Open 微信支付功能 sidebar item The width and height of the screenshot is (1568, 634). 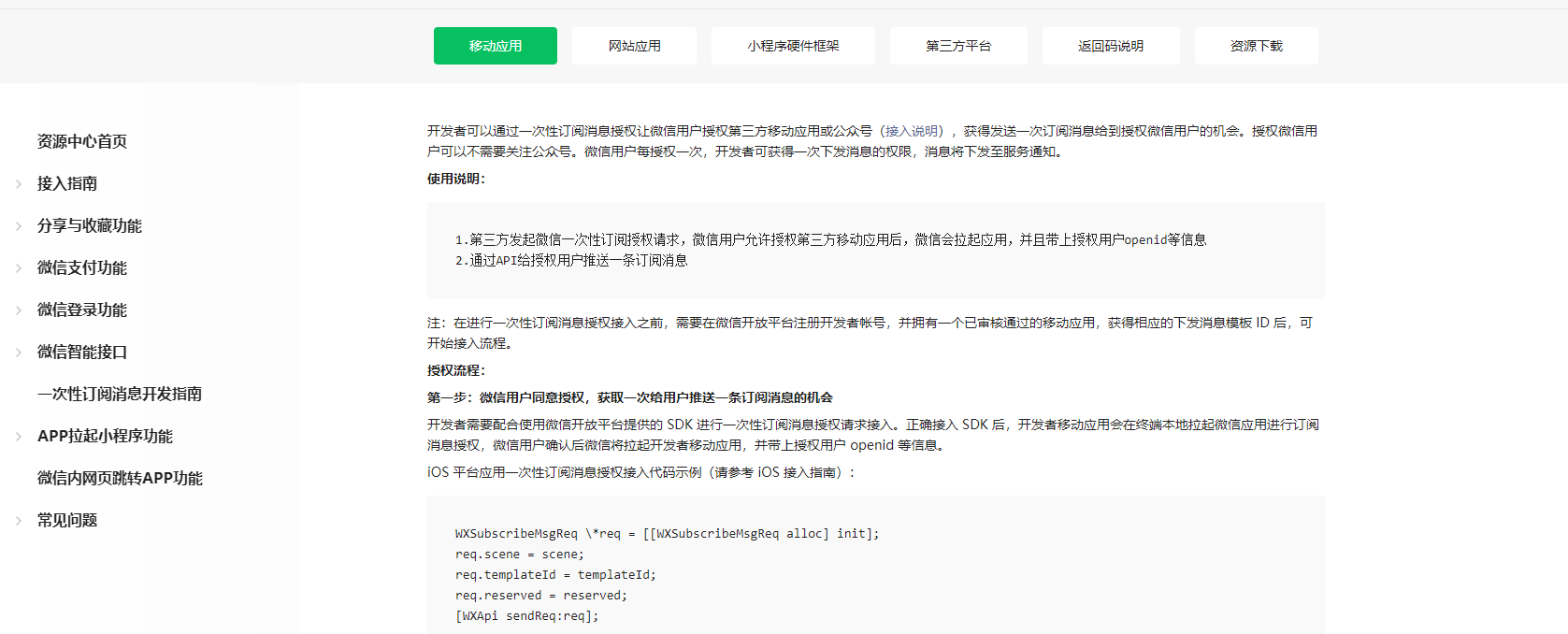pyautogui.click(x=82, y=267)
